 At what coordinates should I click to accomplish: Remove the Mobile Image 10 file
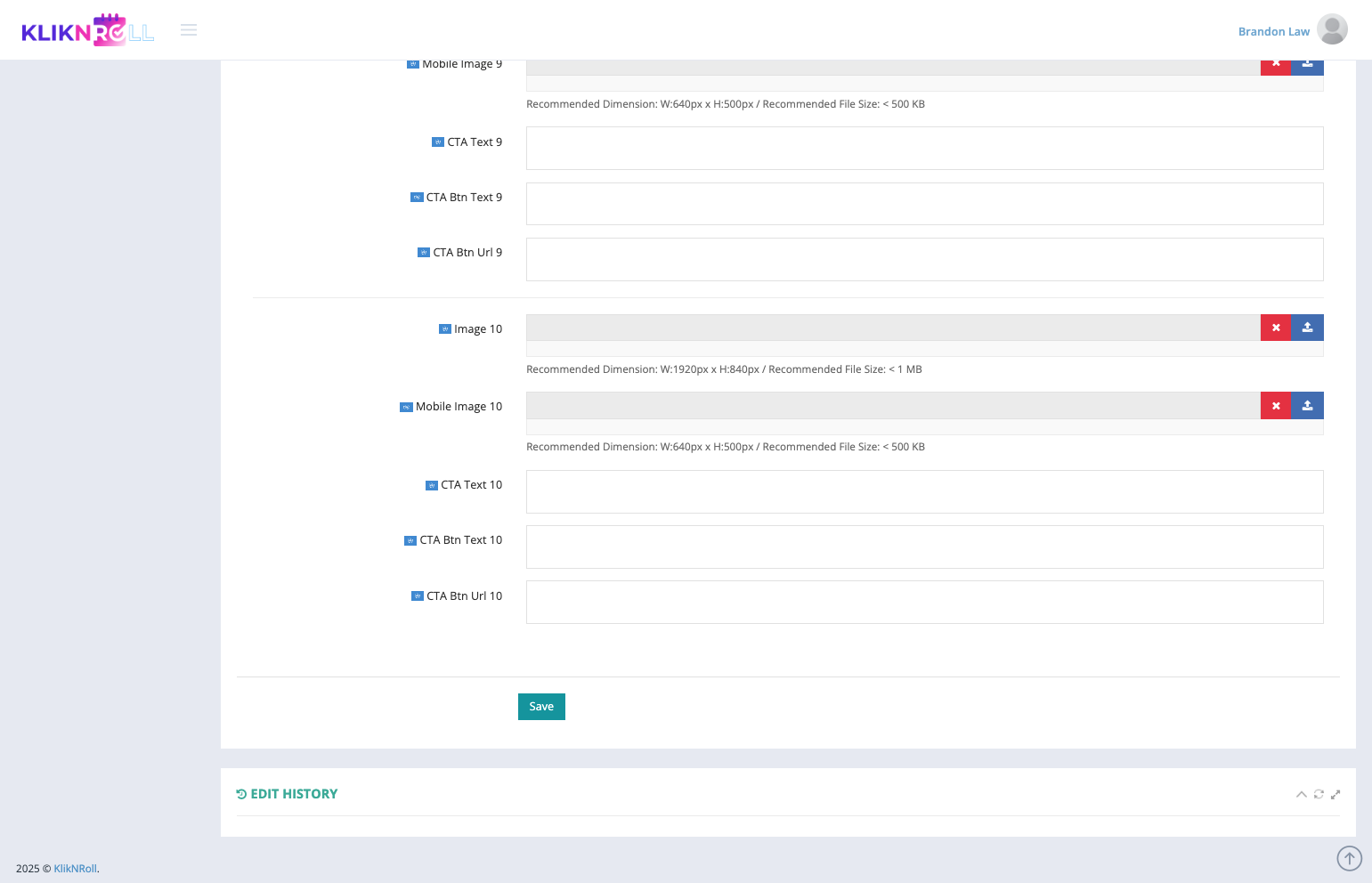point(1276,406)
